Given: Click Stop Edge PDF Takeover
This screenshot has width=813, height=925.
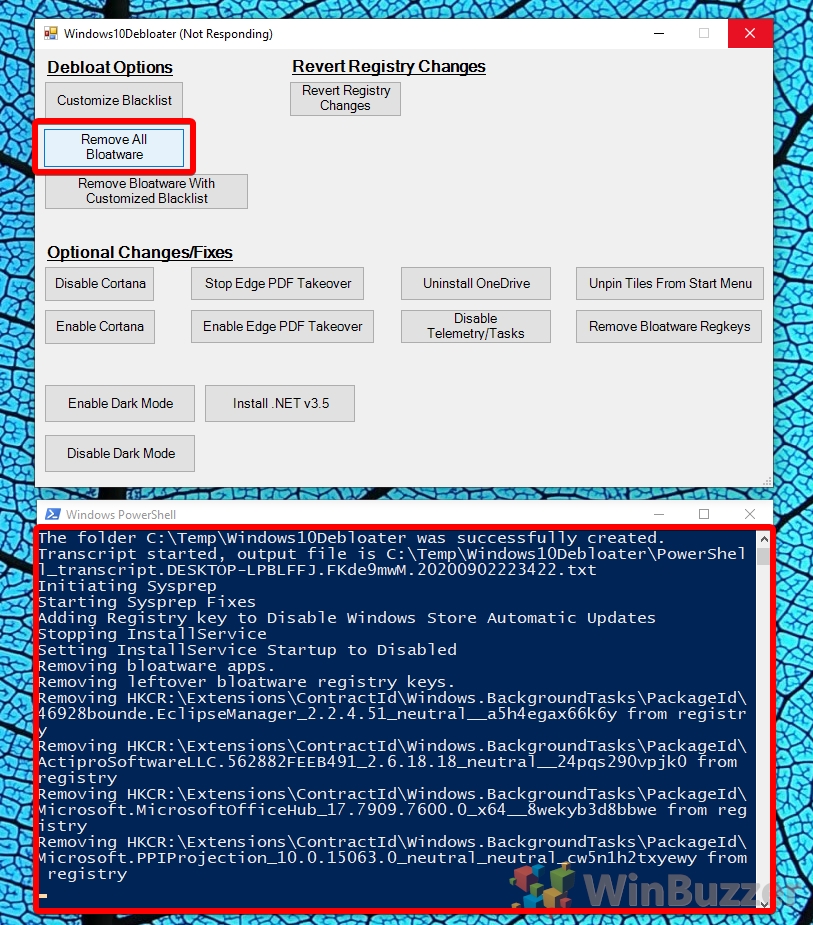Looking at the screenshot, I should coord(277,284).
